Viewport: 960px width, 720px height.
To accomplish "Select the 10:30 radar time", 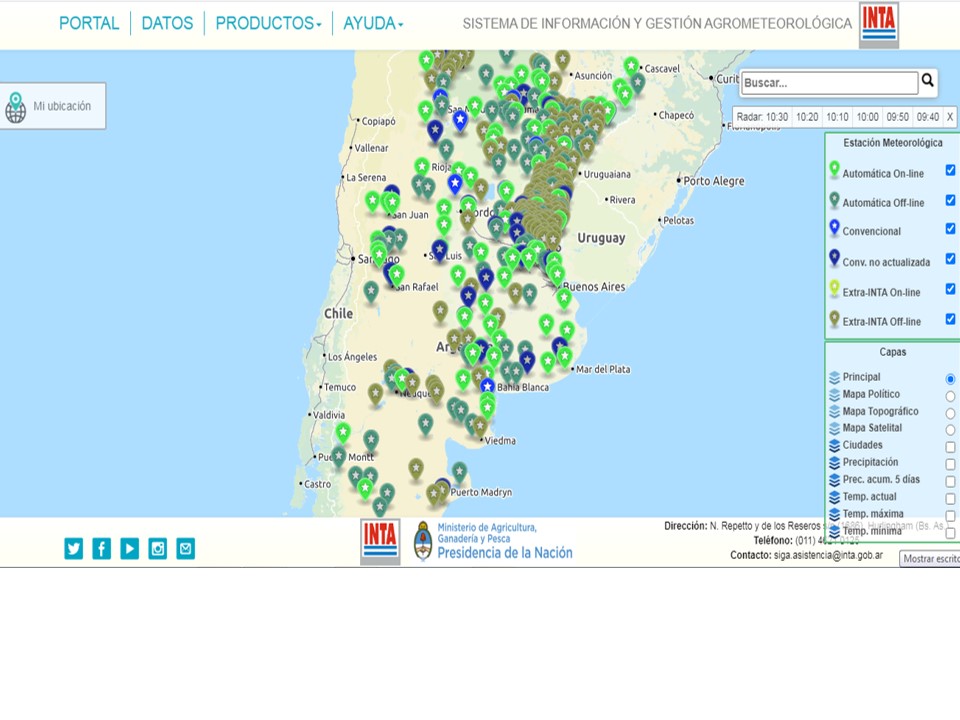I will [x=777, y=117].
